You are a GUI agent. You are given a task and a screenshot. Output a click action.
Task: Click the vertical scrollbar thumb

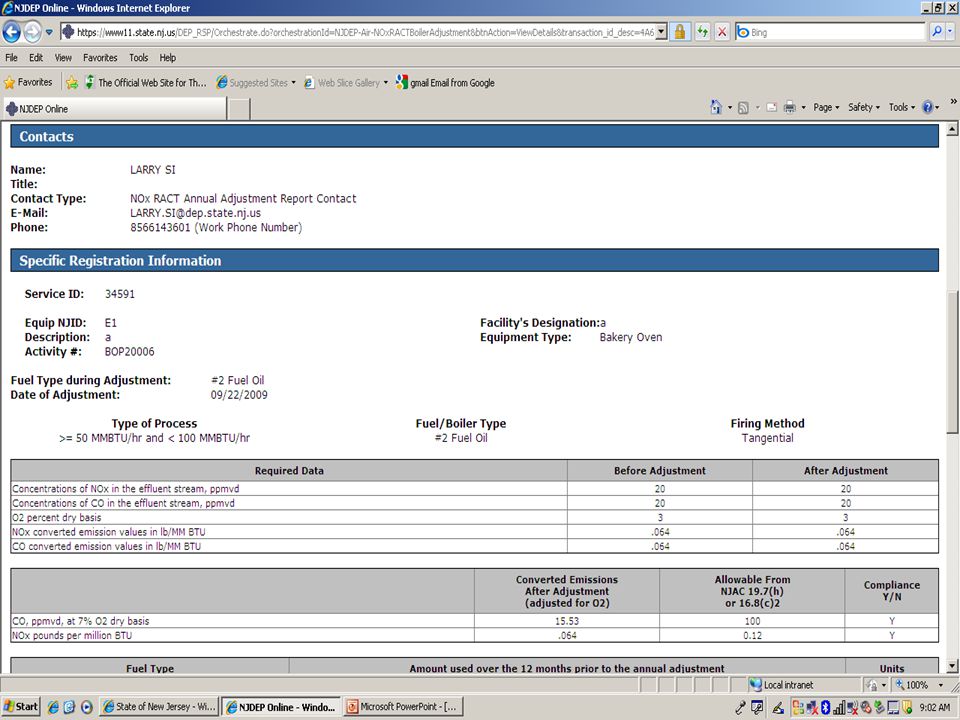952,362
